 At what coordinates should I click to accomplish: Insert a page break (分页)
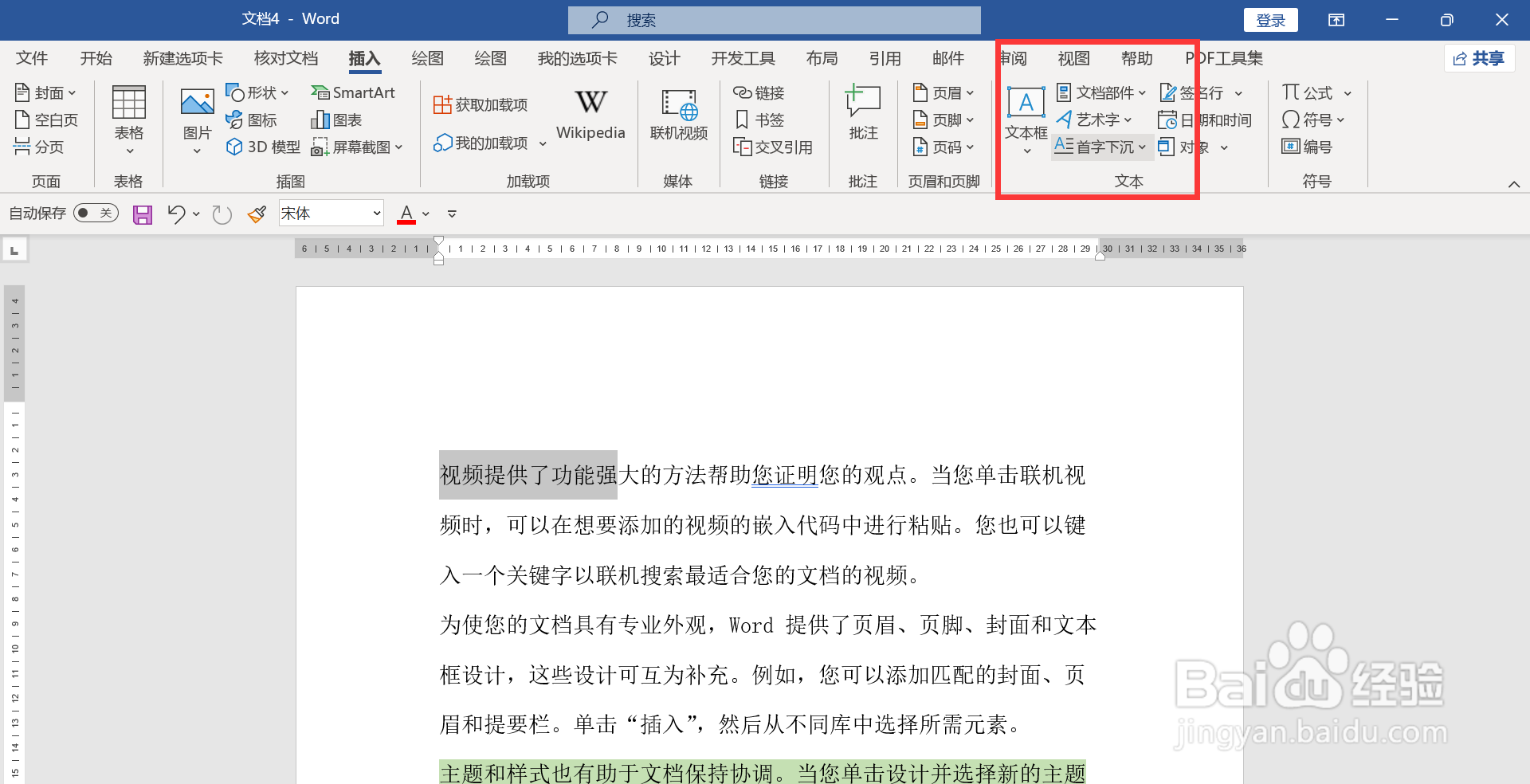point(39,147)
